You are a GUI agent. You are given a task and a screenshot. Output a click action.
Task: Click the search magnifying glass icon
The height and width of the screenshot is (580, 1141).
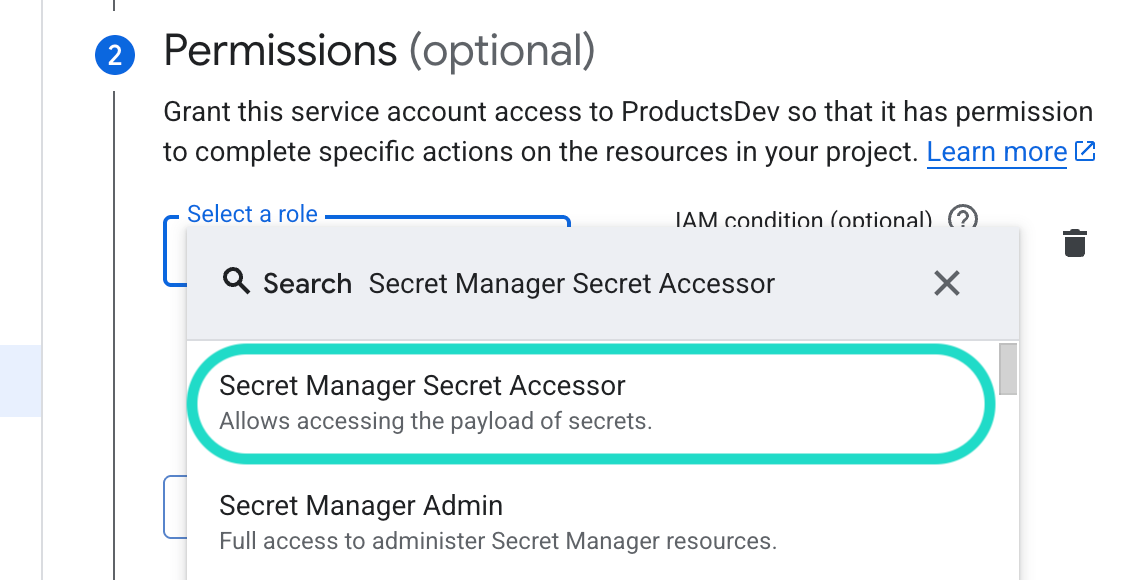coord(237,282)
